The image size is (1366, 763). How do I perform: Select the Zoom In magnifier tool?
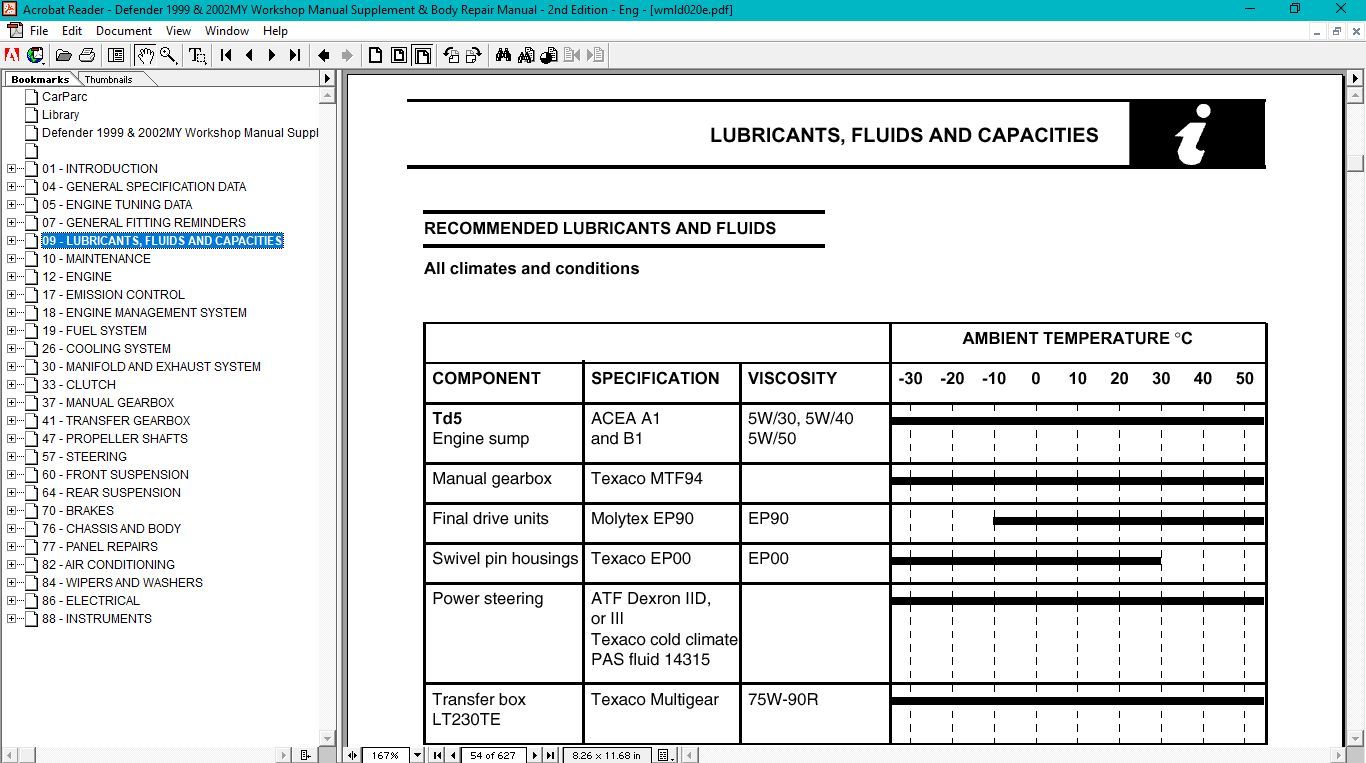pyautogui.click(x=168, y=55)
